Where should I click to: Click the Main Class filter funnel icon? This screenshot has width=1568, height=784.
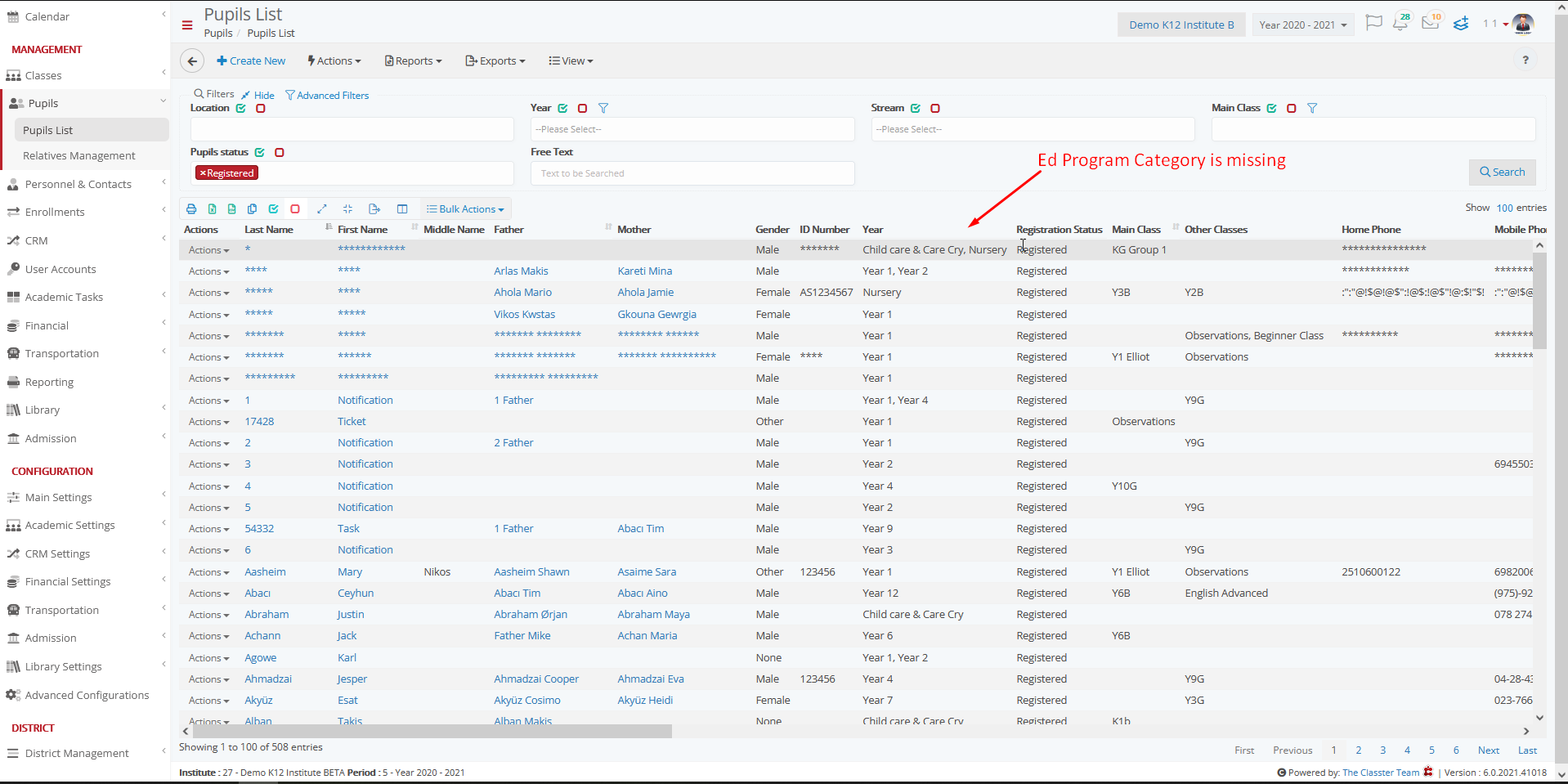[x=1312, y=108]
